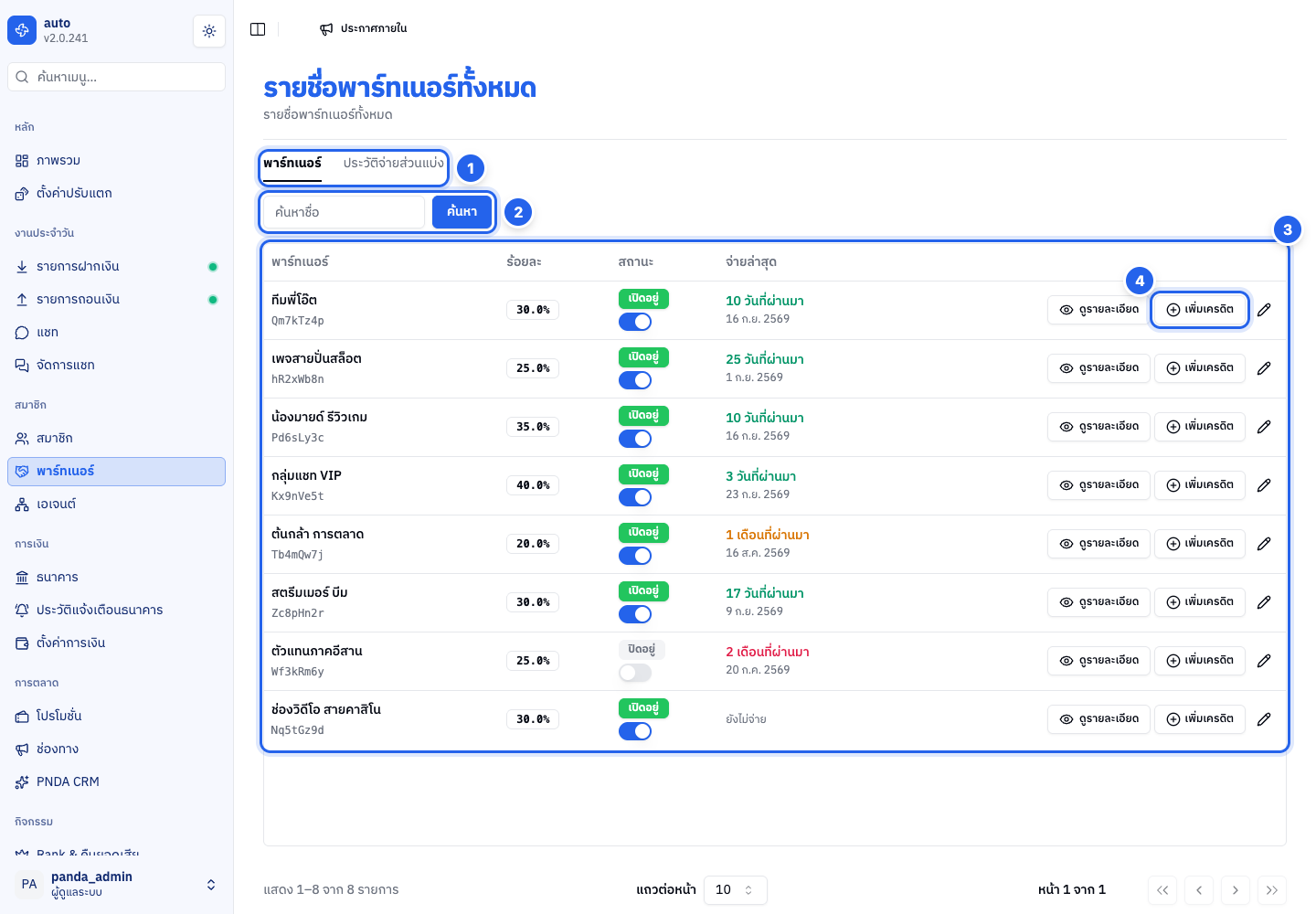
Task: Click pencil icon for ตัวแทนภาคอีสาน
Action: [x=1264, y=661]
